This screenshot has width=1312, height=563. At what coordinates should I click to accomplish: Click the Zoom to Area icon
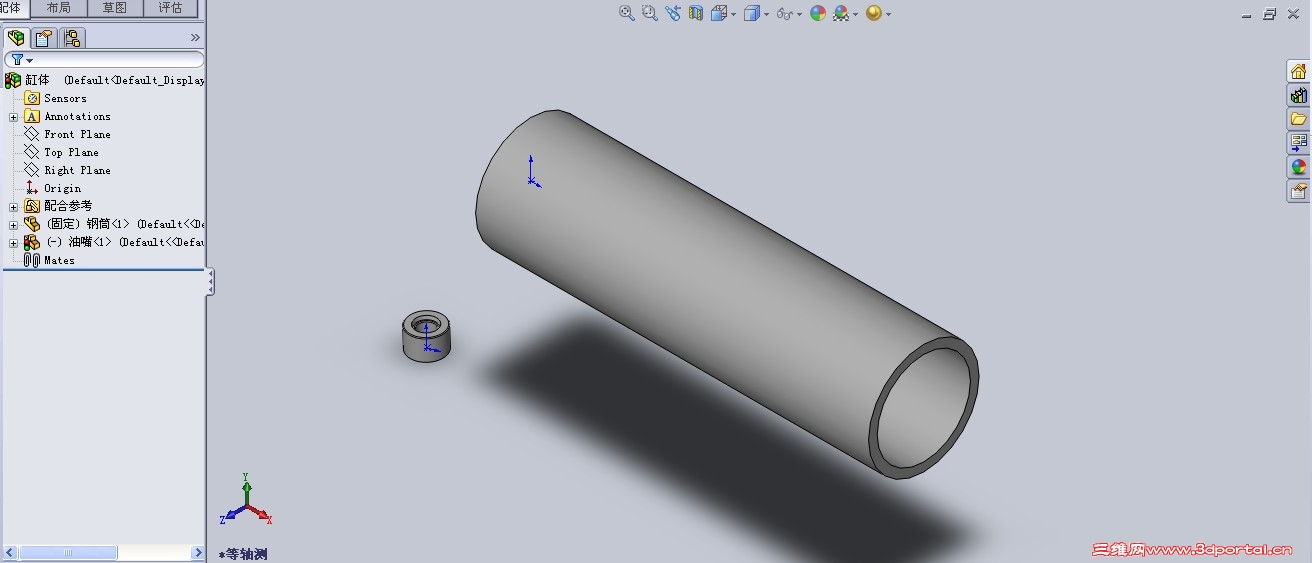pyautogui.click(x=649, y=13)
